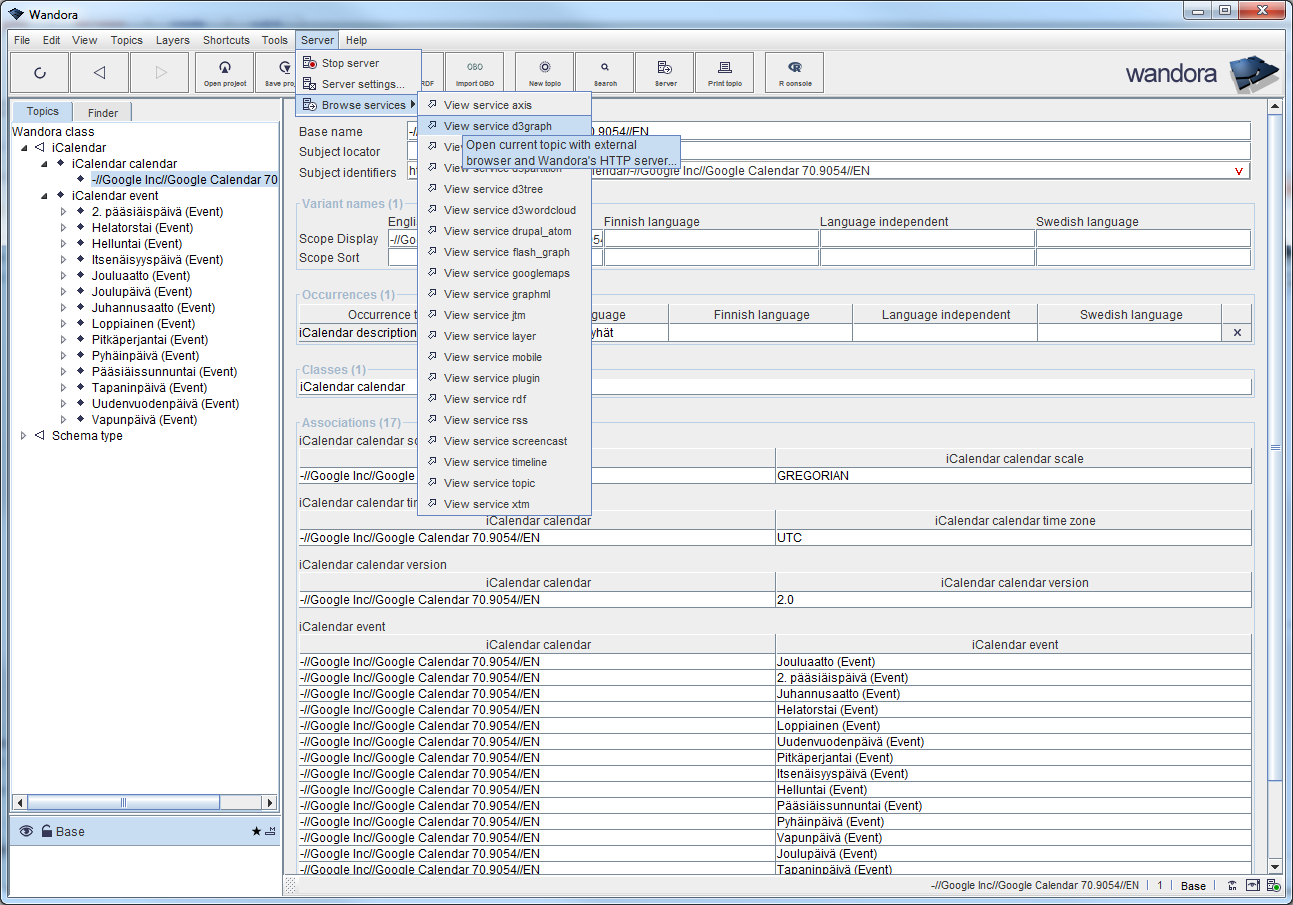Click the Import OBO toolbar icon
This screenshot has height=905, width=1293.
point(474,72)
